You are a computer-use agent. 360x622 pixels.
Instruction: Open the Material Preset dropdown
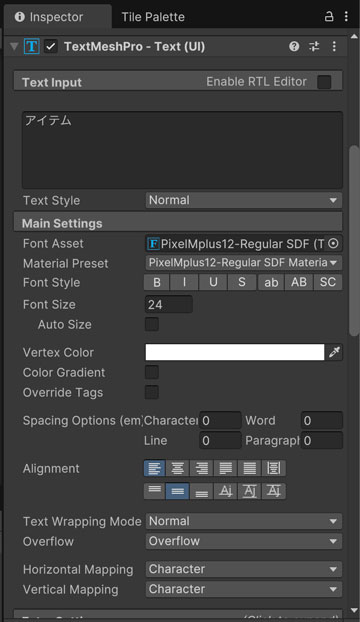point(243,263)
